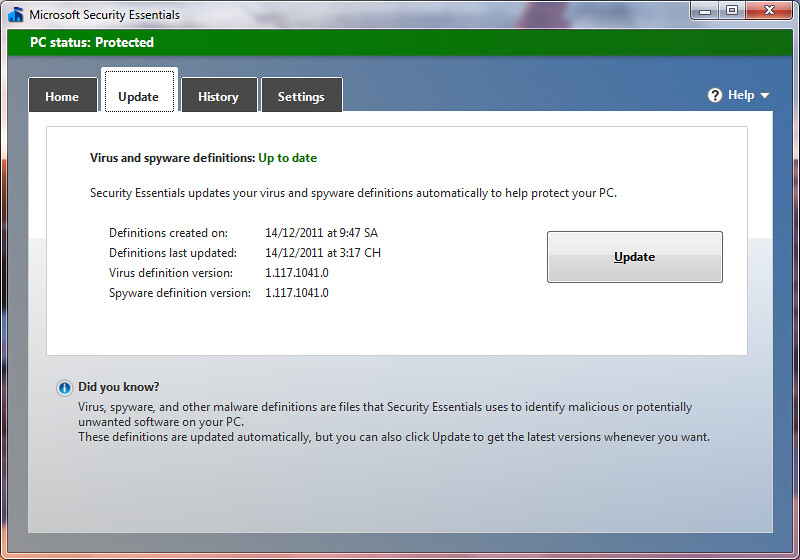The height and width of the screenshot is (560, 800).
Task: Click the Help question mark icon
Action: [x=715, y=95]
